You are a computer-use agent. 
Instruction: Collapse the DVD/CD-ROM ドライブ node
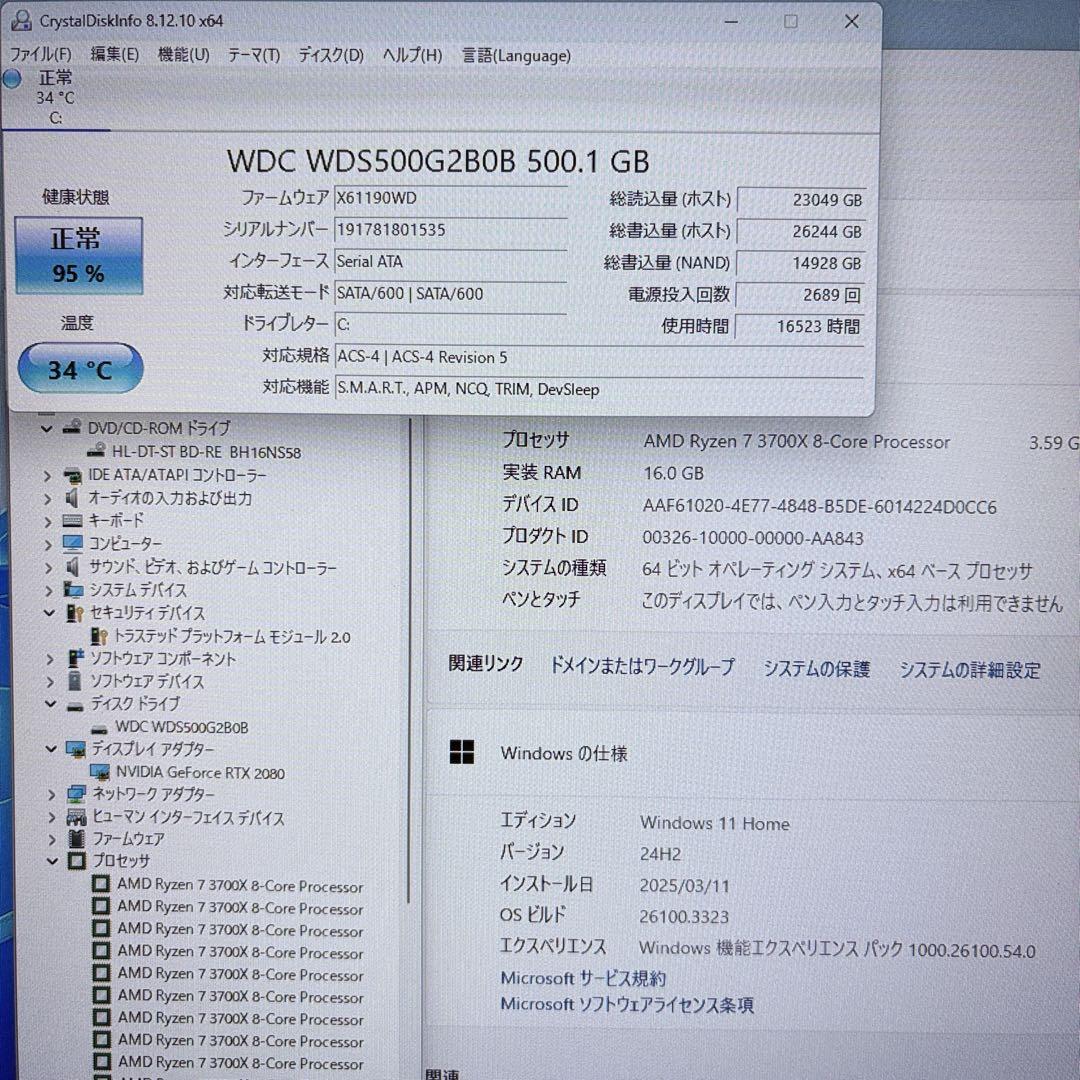(46, 428)
